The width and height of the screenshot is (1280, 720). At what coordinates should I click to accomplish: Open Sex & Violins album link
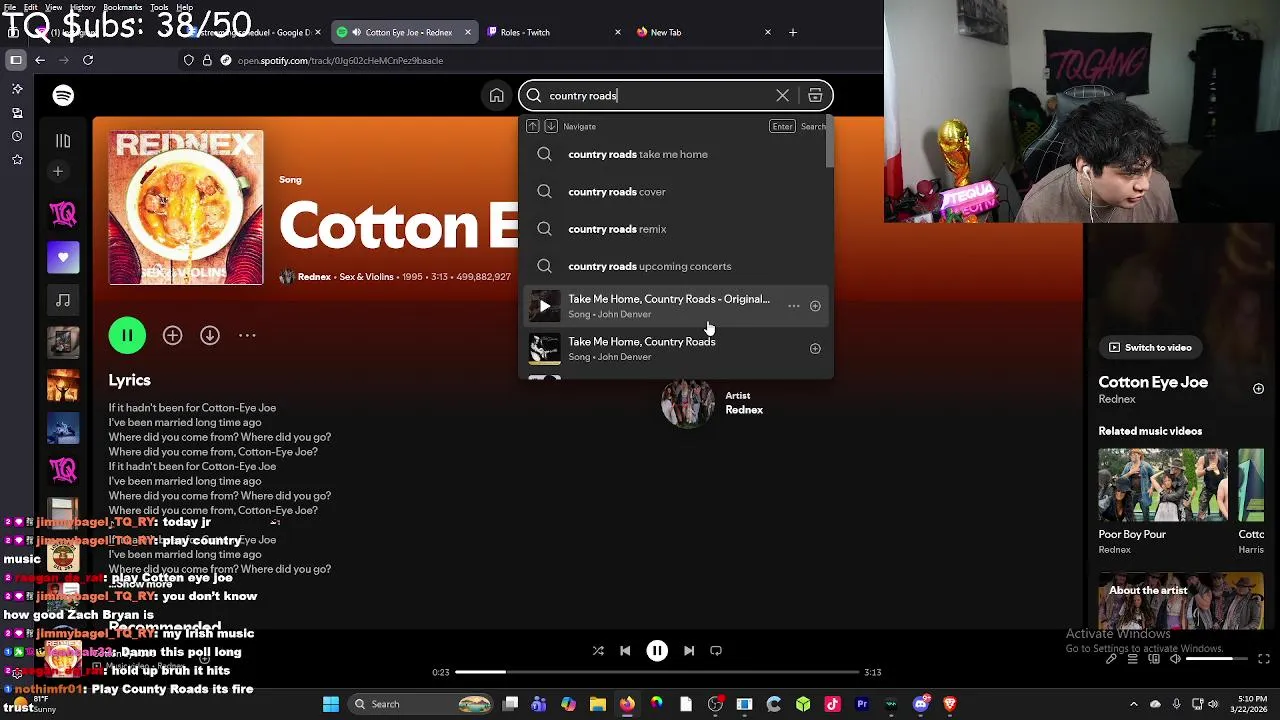[x=366, y=277]
